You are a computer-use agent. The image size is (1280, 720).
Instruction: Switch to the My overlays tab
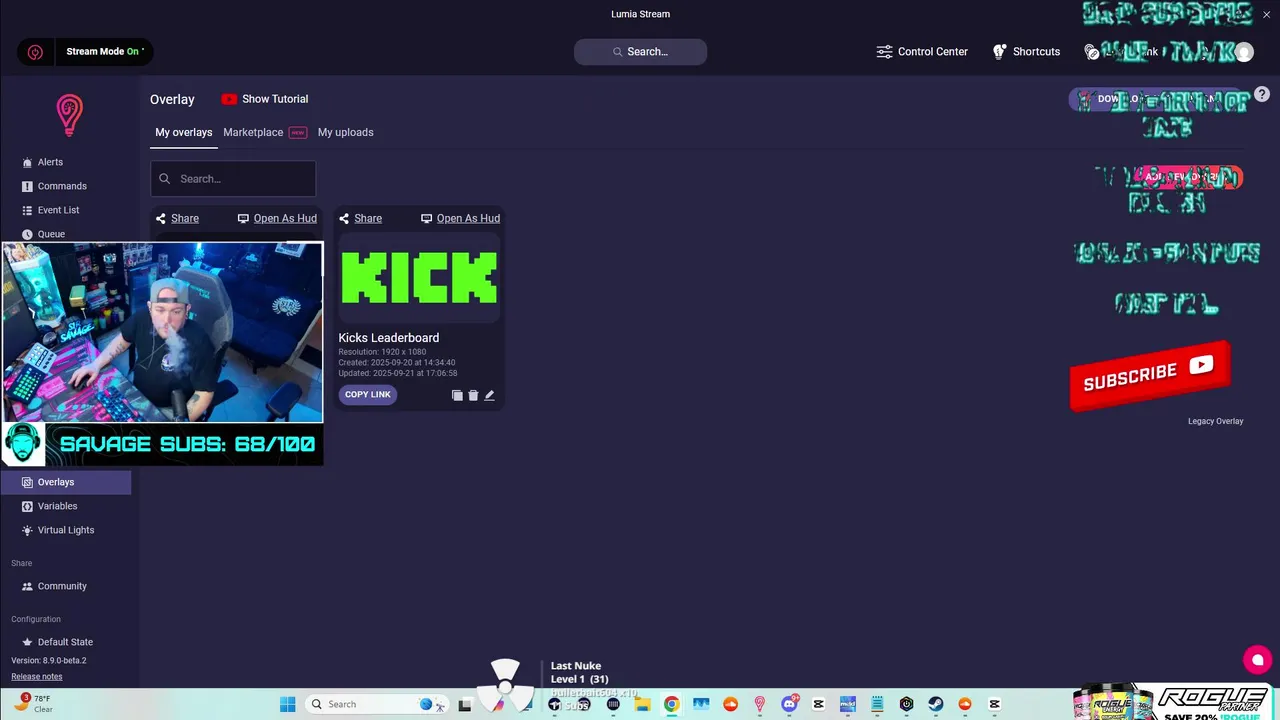tap(184, 132)
